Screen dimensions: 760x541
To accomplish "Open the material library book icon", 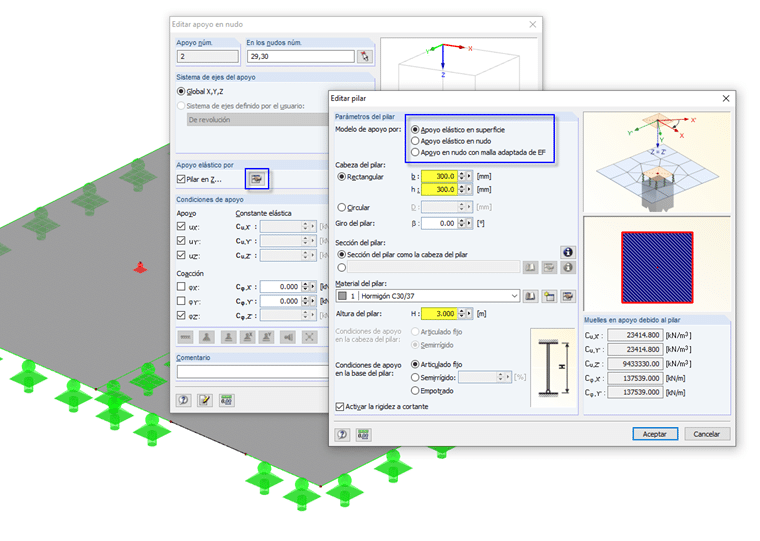I will tap(530, 296).
